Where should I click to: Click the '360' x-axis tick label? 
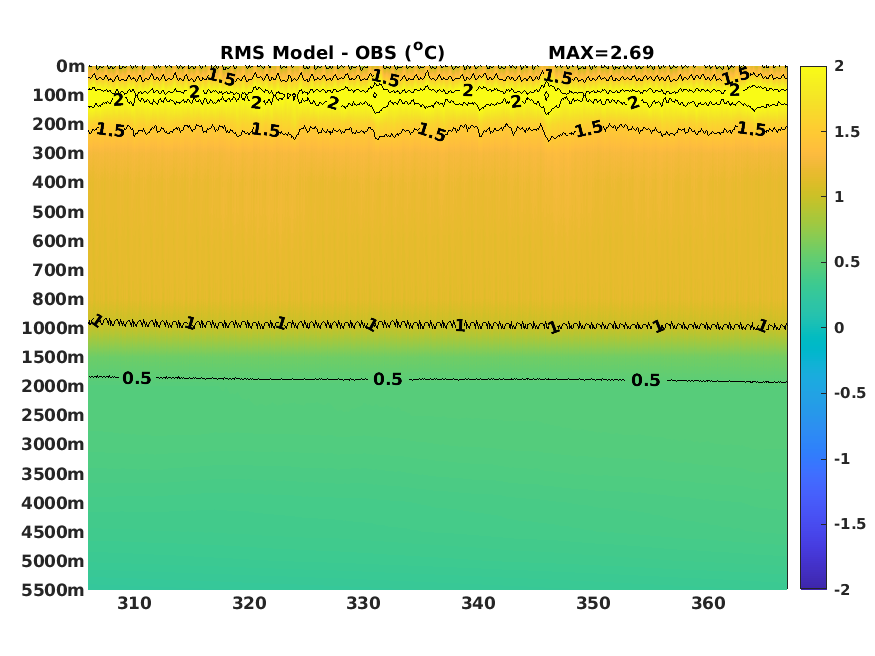pyautogui.click(x=708, y=603)
